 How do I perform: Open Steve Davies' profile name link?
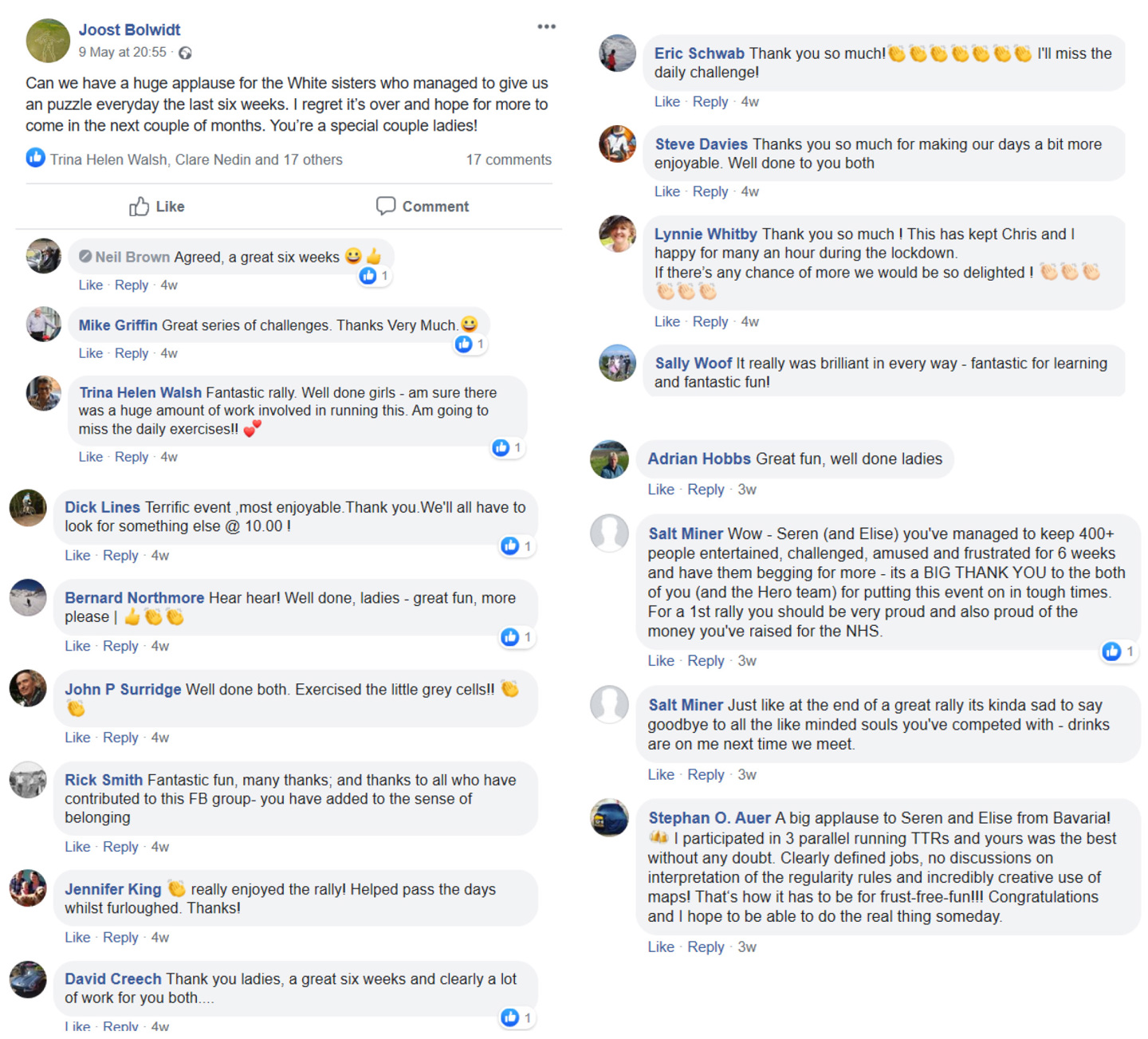coord(701,144)
